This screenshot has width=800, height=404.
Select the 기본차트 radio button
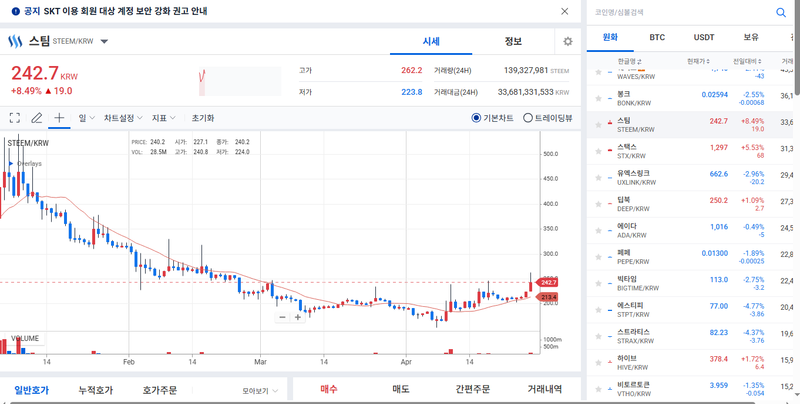coord(476,118)
